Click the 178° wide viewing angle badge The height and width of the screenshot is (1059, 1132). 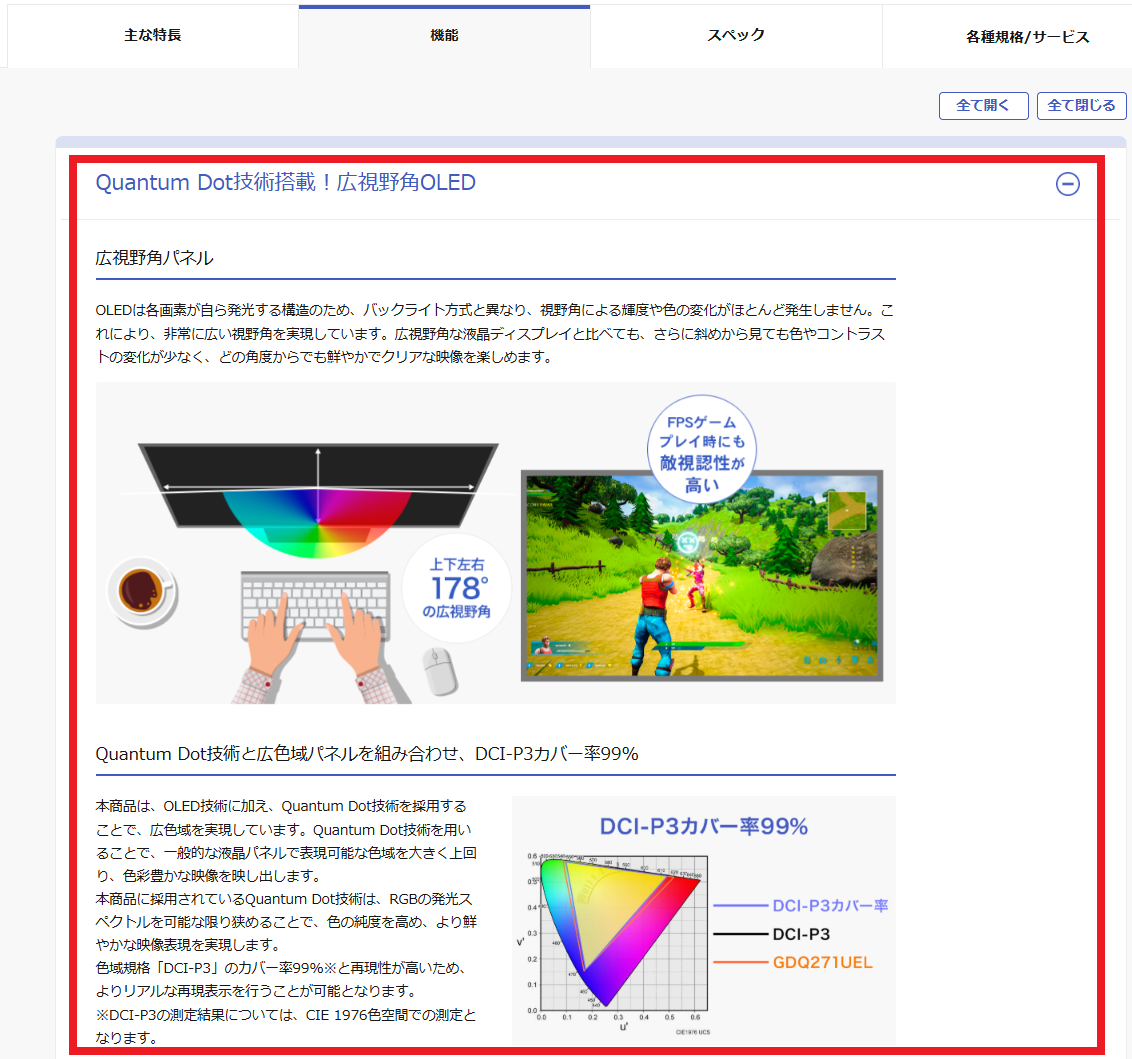tap(456, 587)
